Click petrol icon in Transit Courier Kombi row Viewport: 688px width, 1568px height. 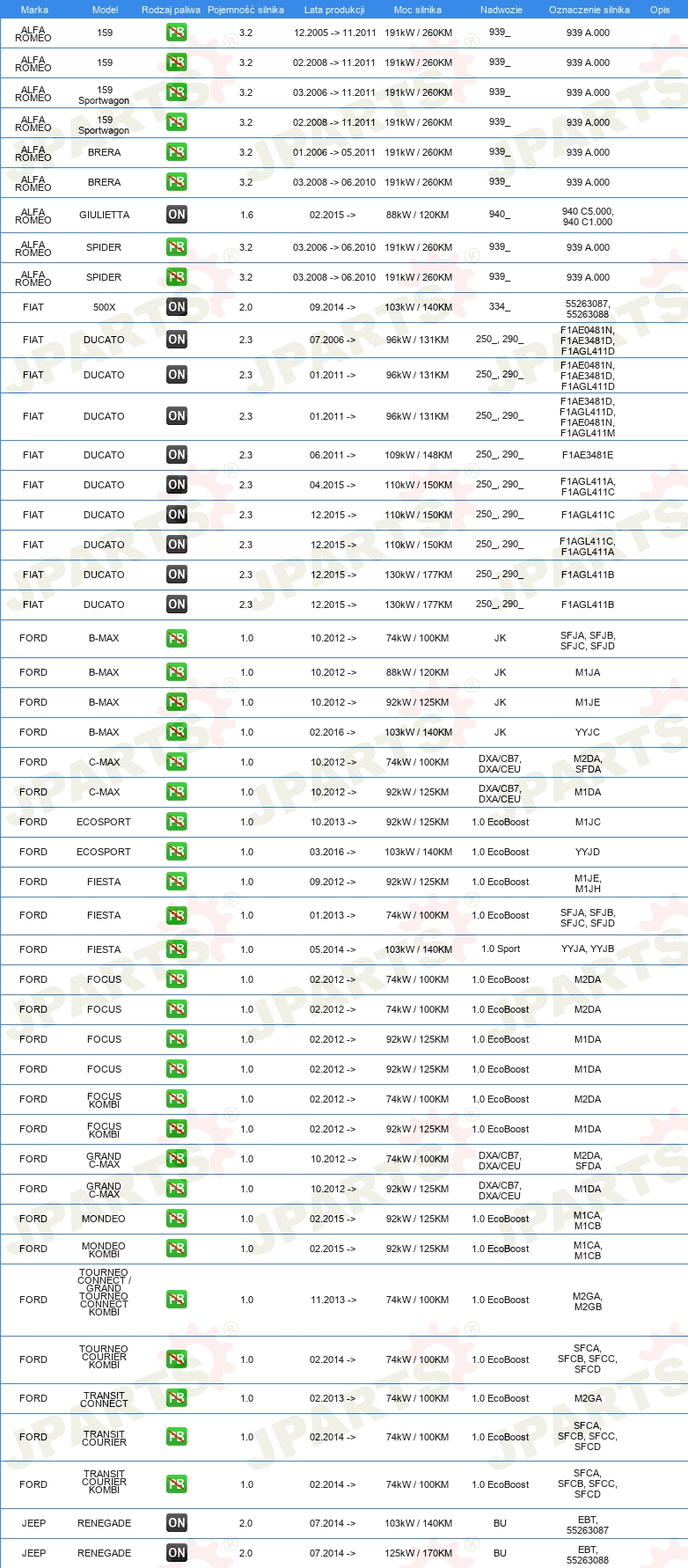coord(177,1484)
